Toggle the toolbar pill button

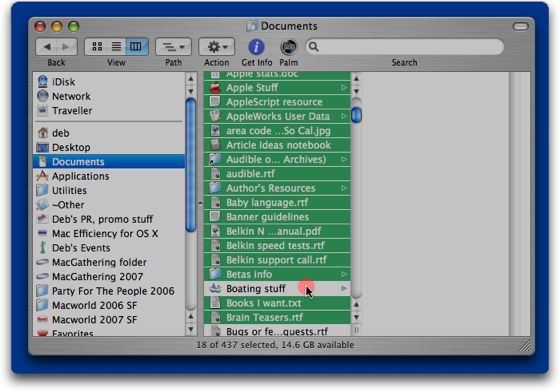pyautogui.click(x=520, y=26)
